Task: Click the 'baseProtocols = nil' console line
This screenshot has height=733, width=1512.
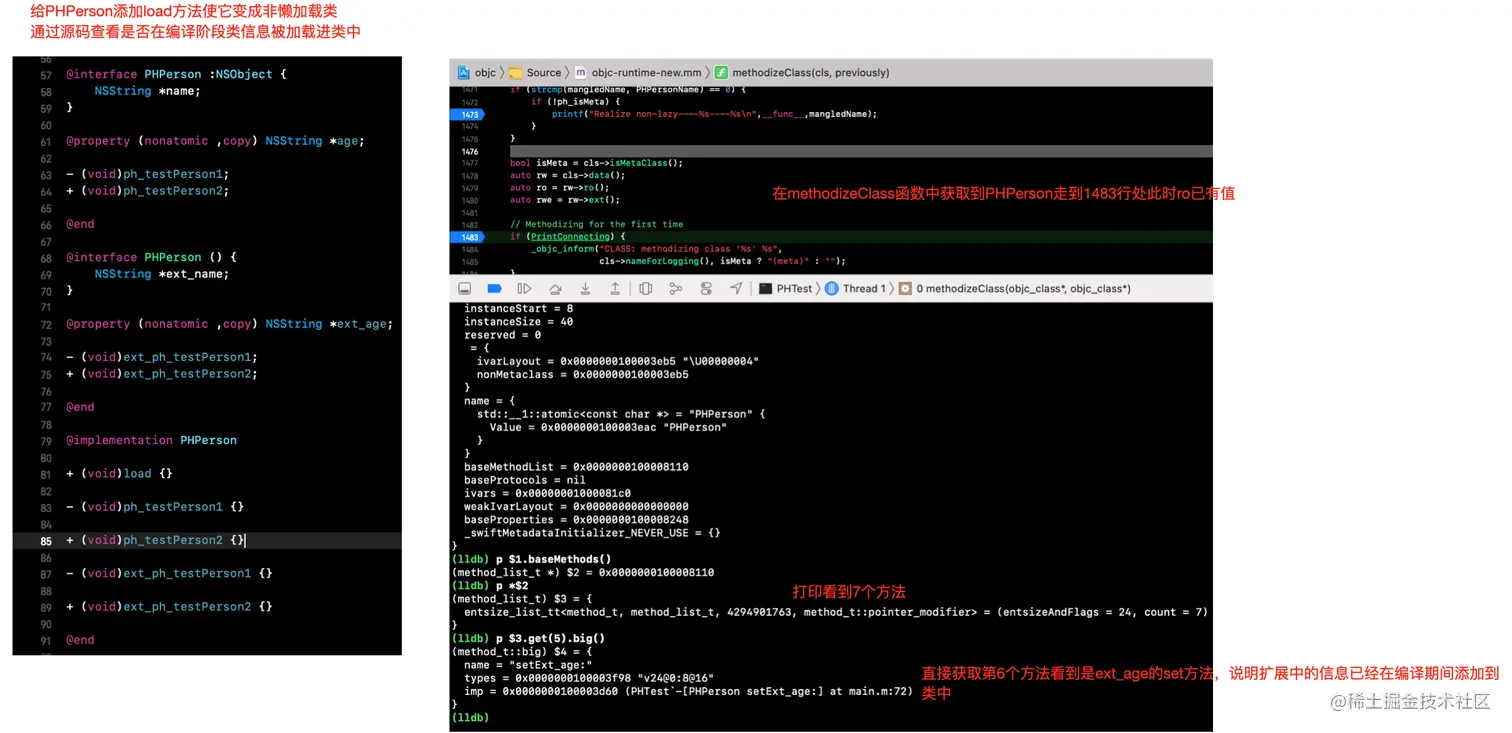Action: click(x=525, y=480)
